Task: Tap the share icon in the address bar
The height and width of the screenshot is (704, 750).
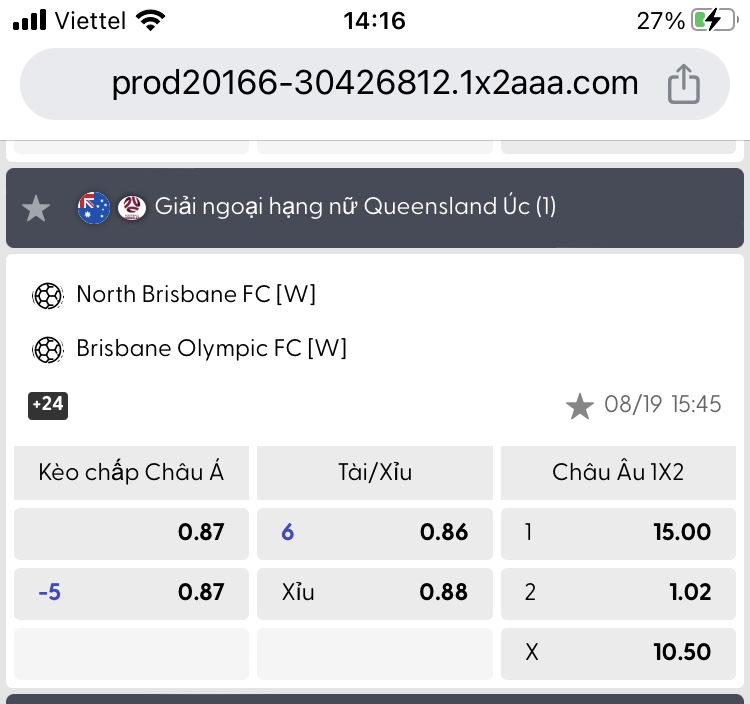Action: (x=684, y=84)
